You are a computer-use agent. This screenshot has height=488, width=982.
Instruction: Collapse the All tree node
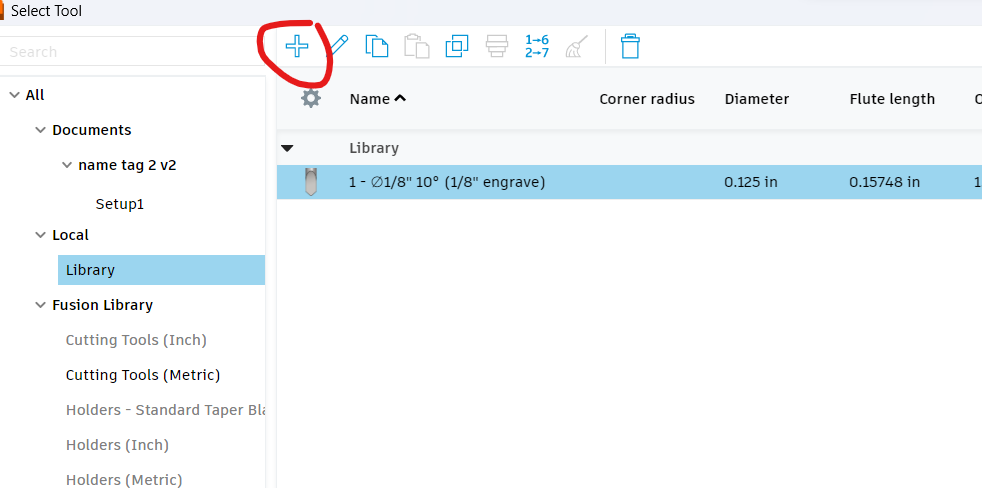point(14,95)
